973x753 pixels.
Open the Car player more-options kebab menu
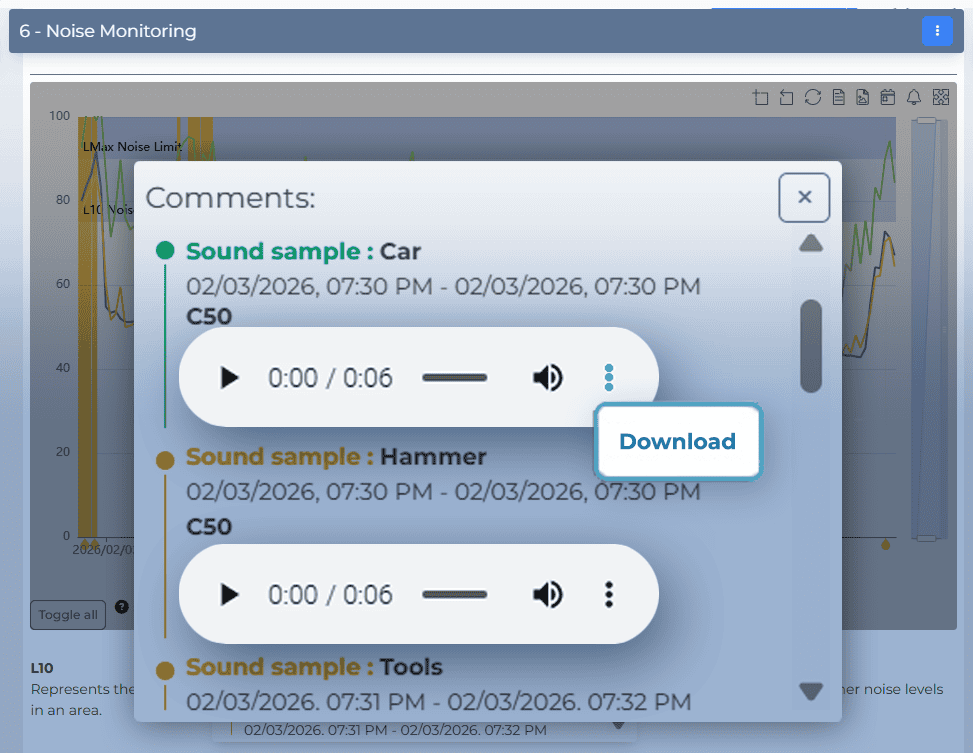point(608,377)
